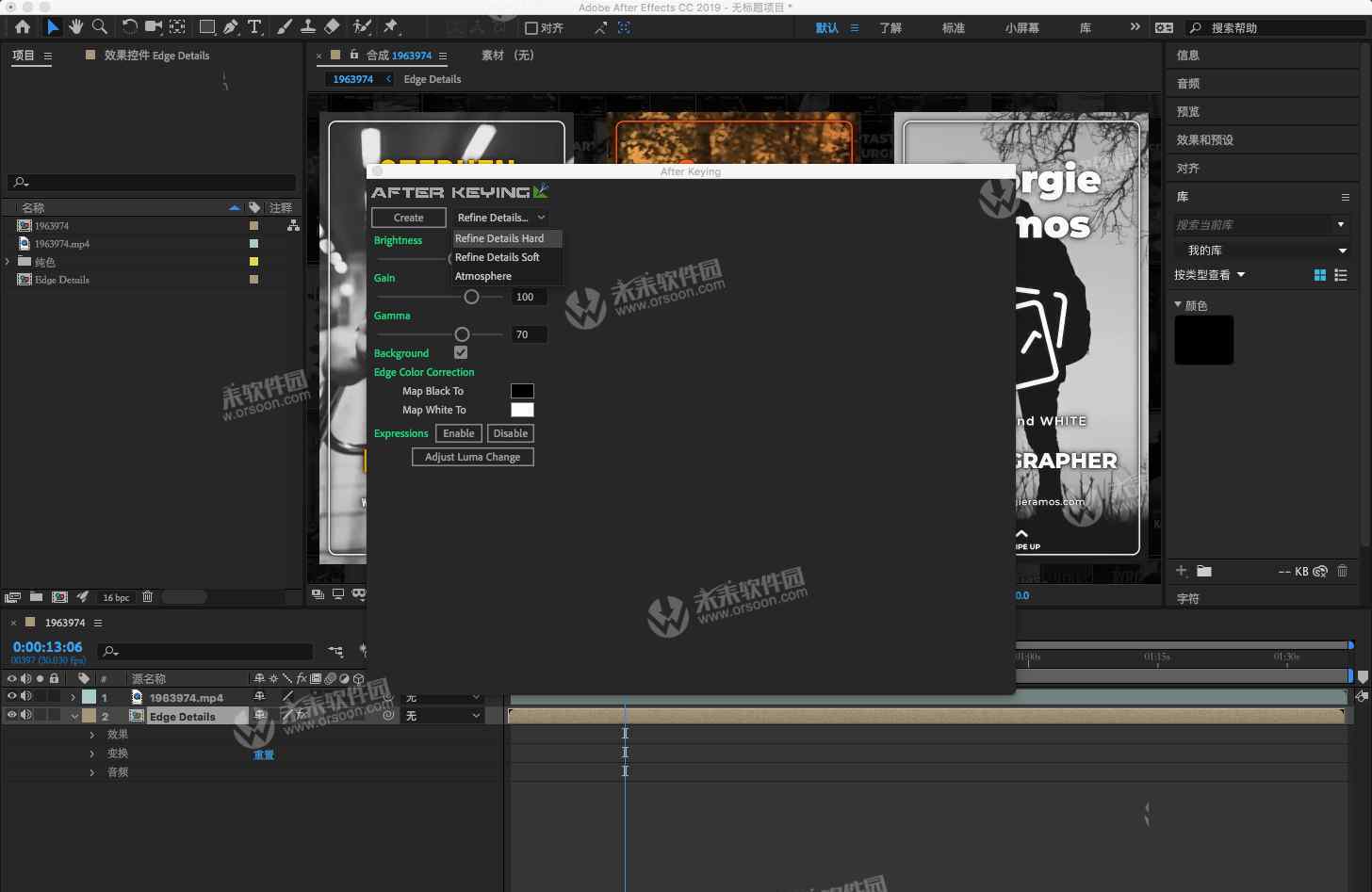Choose Atmosphere from the dropdown list
This screenshot has width=1372, height=892.
tap(507, 276)
